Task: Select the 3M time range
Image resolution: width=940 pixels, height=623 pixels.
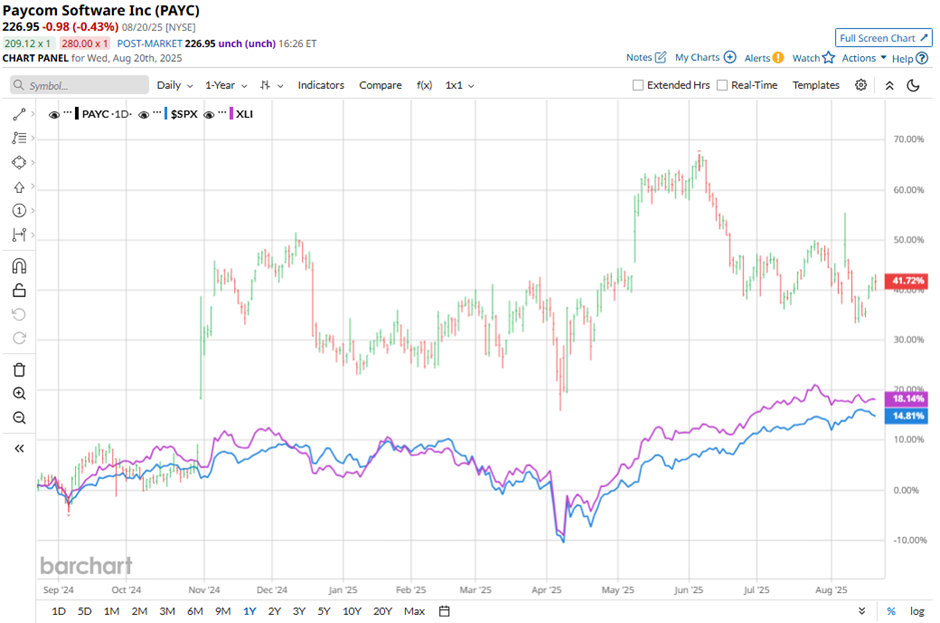Action: 167,611
